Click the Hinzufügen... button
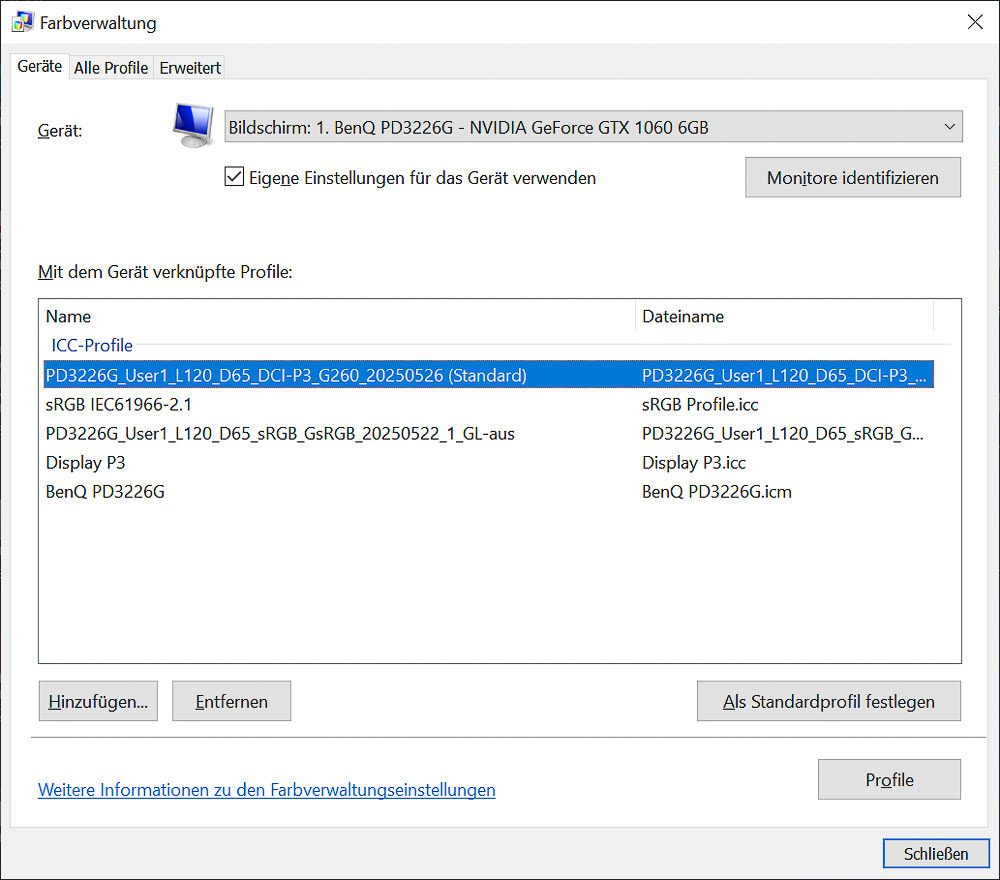 tap(98, 701)
